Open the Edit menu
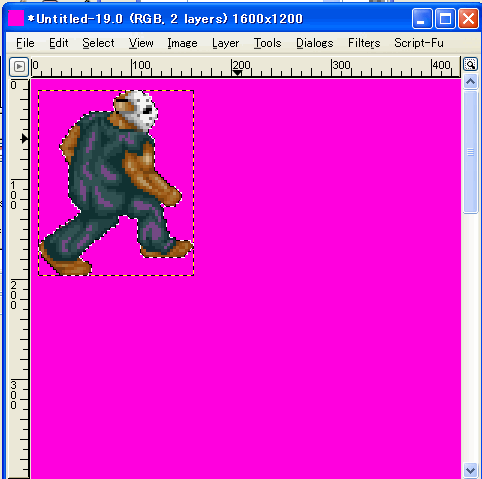 [59, 43]
